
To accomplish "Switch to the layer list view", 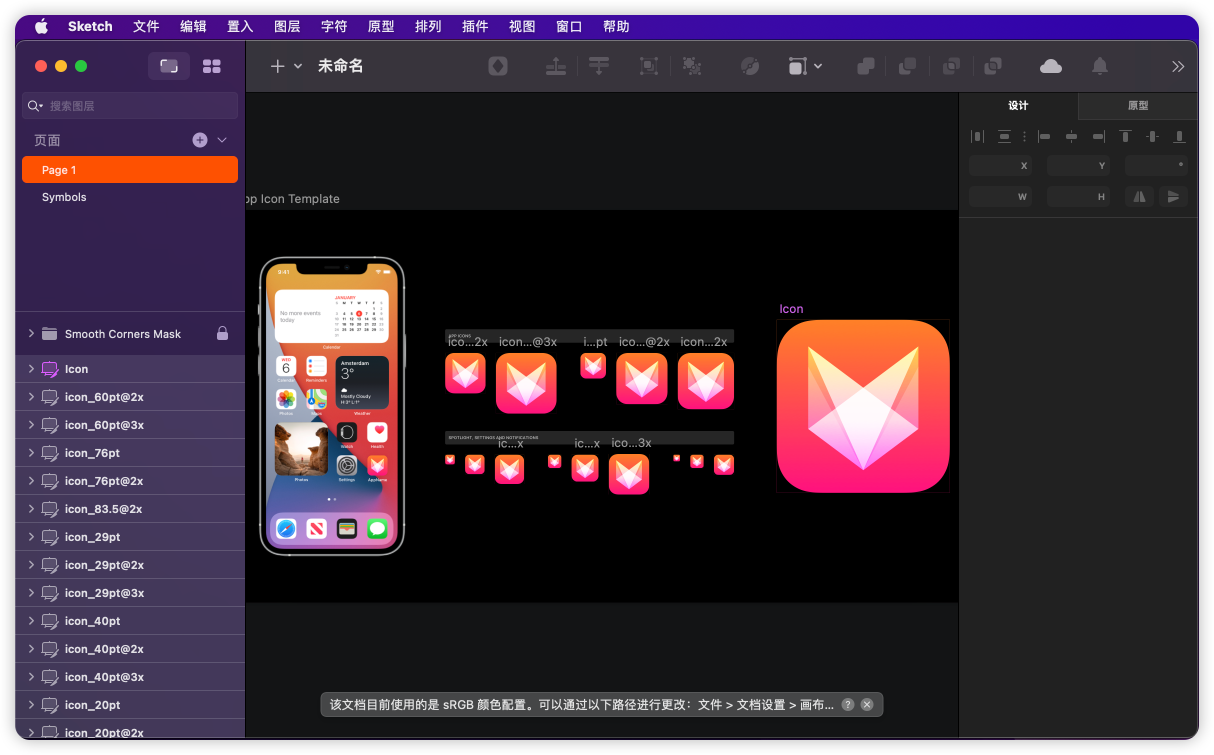I will pos(169,66).
